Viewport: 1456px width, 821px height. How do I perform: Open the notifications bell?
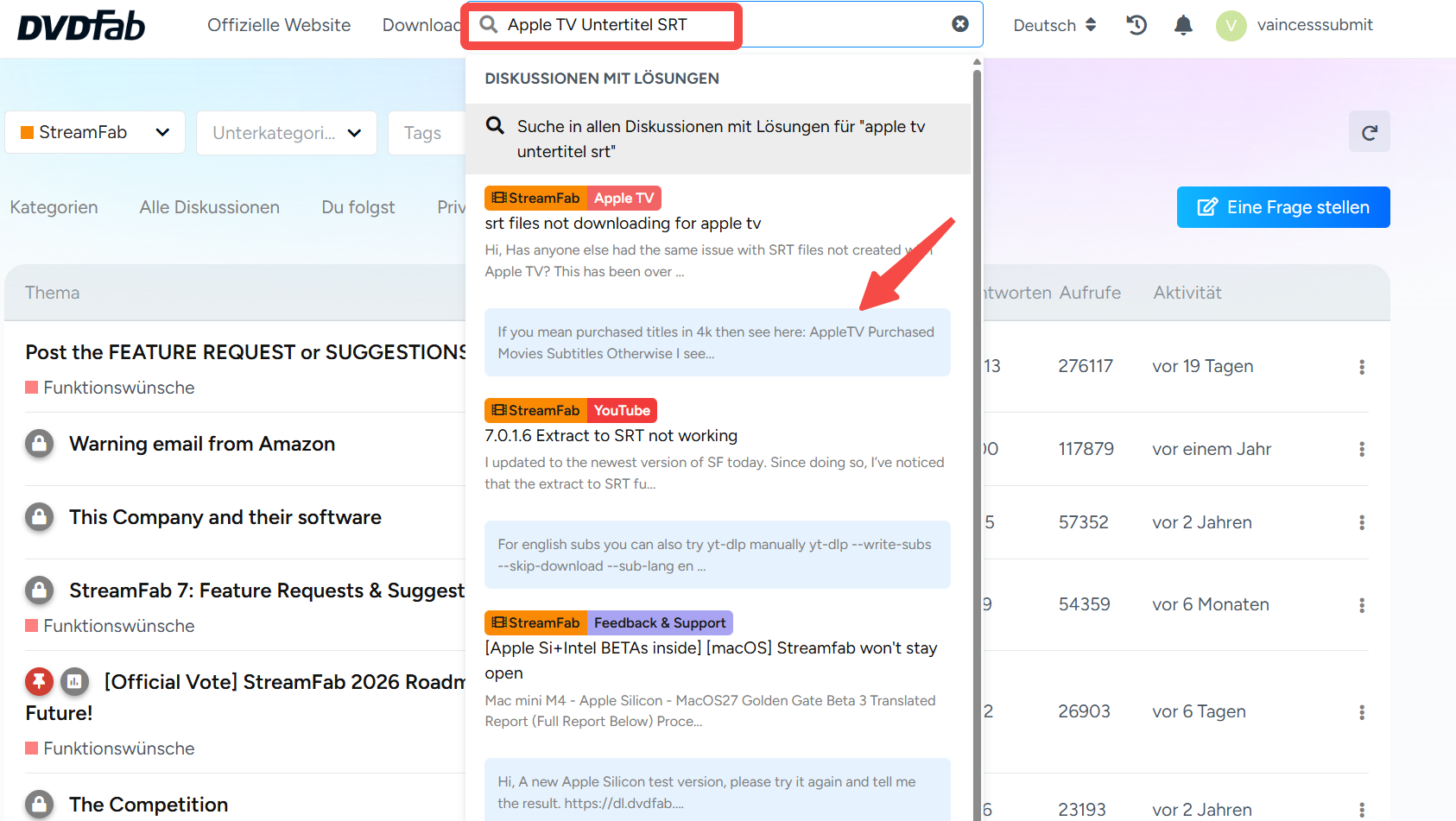(1183, 25)
